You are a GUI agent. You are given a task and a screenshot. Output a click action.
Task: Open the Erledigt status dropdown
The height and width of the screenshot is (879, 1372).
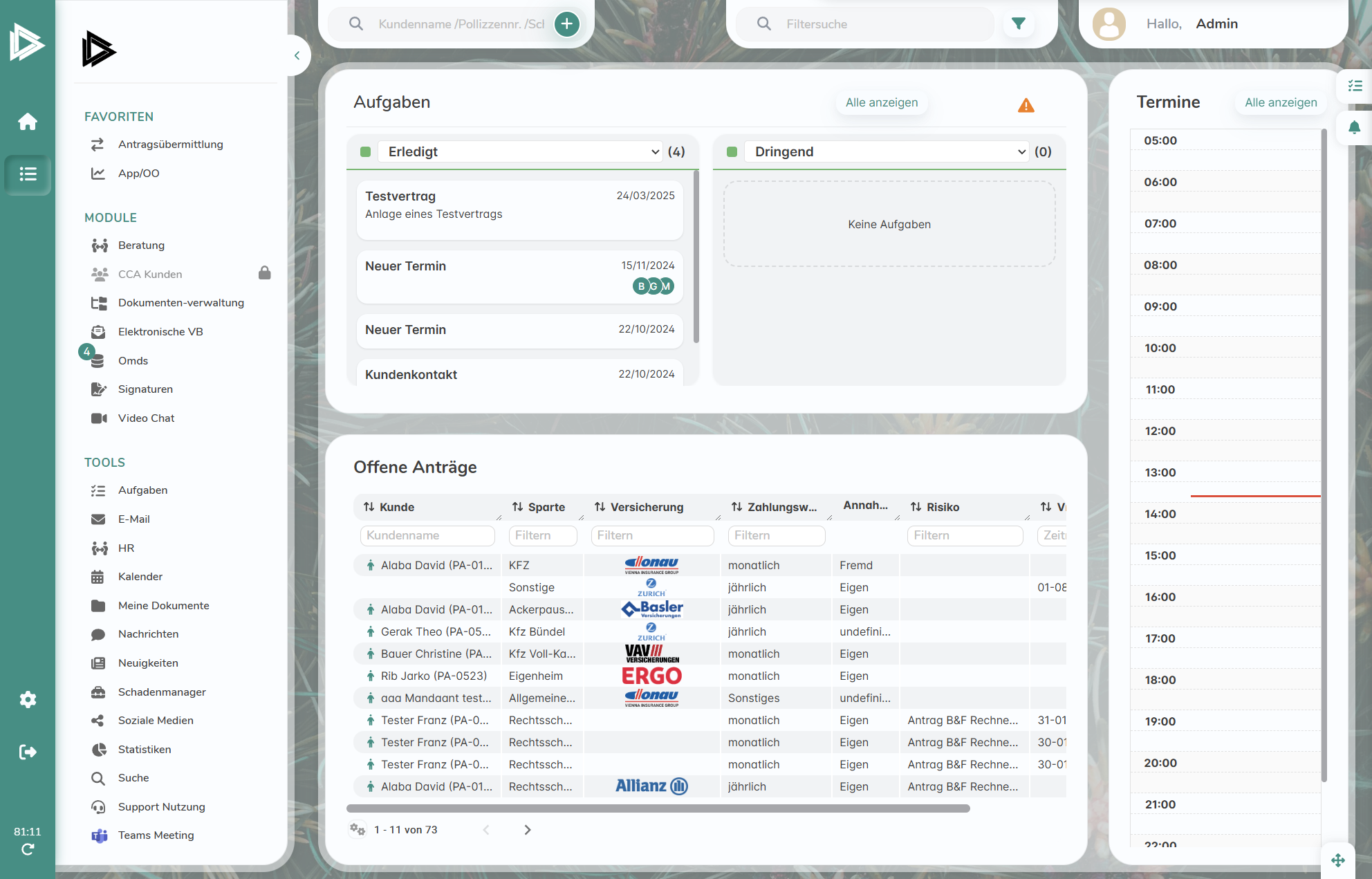(523, 151)
